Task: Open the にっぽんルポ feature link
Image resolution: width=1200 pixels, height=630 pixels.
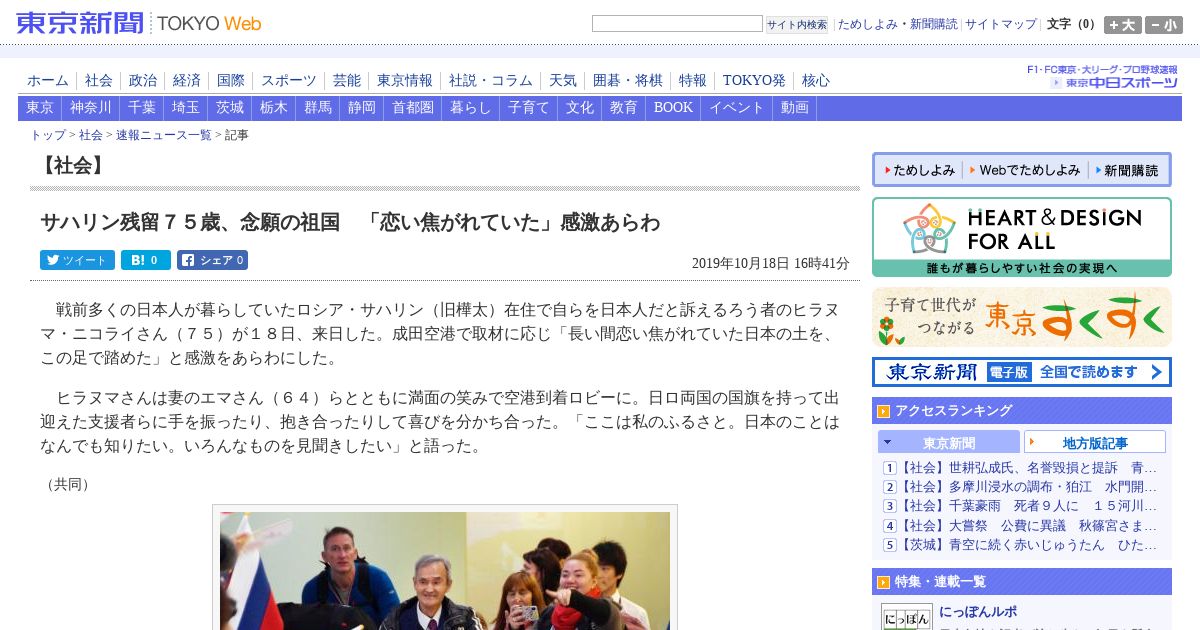Action: 978,612
